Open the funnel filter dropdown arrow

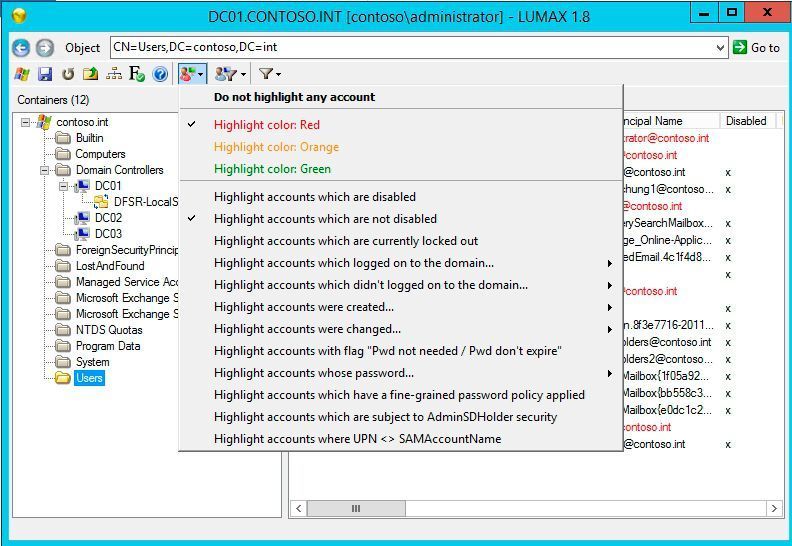click(x=278, y=74)
